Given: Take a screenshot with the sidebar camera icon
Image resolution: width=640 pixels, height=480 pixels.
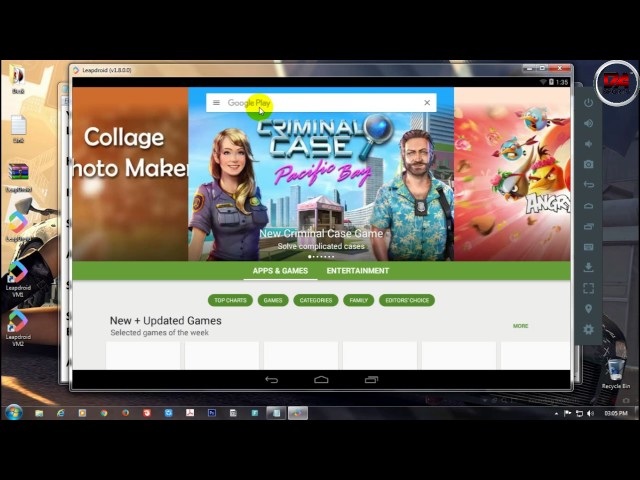Looking at the screenshot, I should (588, 164).
